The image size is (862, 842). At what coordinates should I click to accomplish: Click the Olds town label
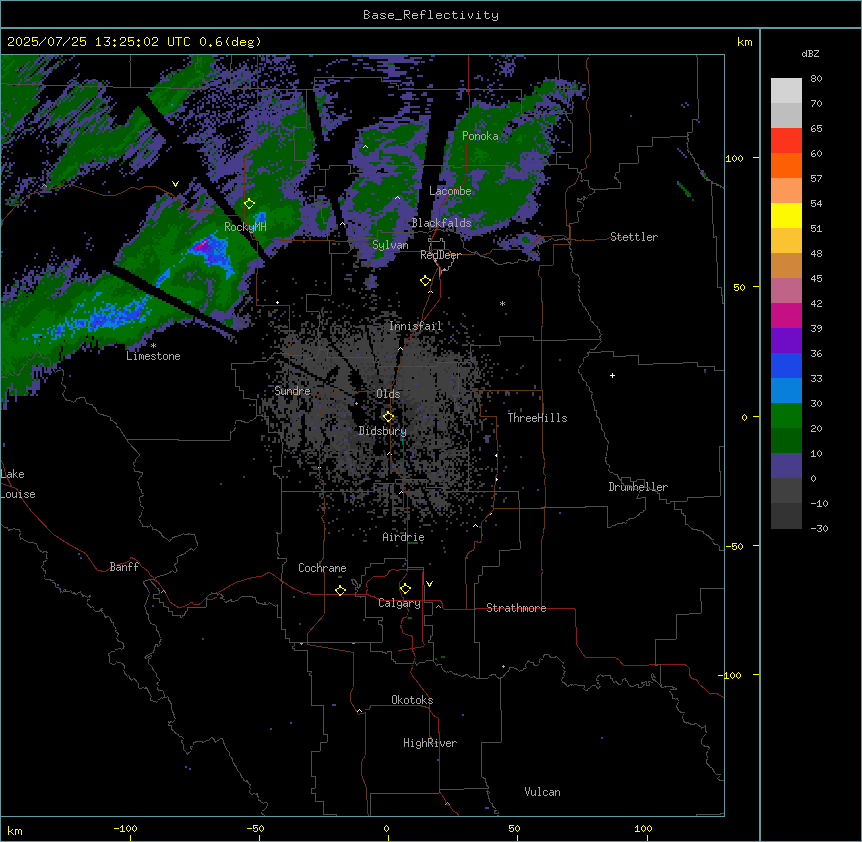388,394
